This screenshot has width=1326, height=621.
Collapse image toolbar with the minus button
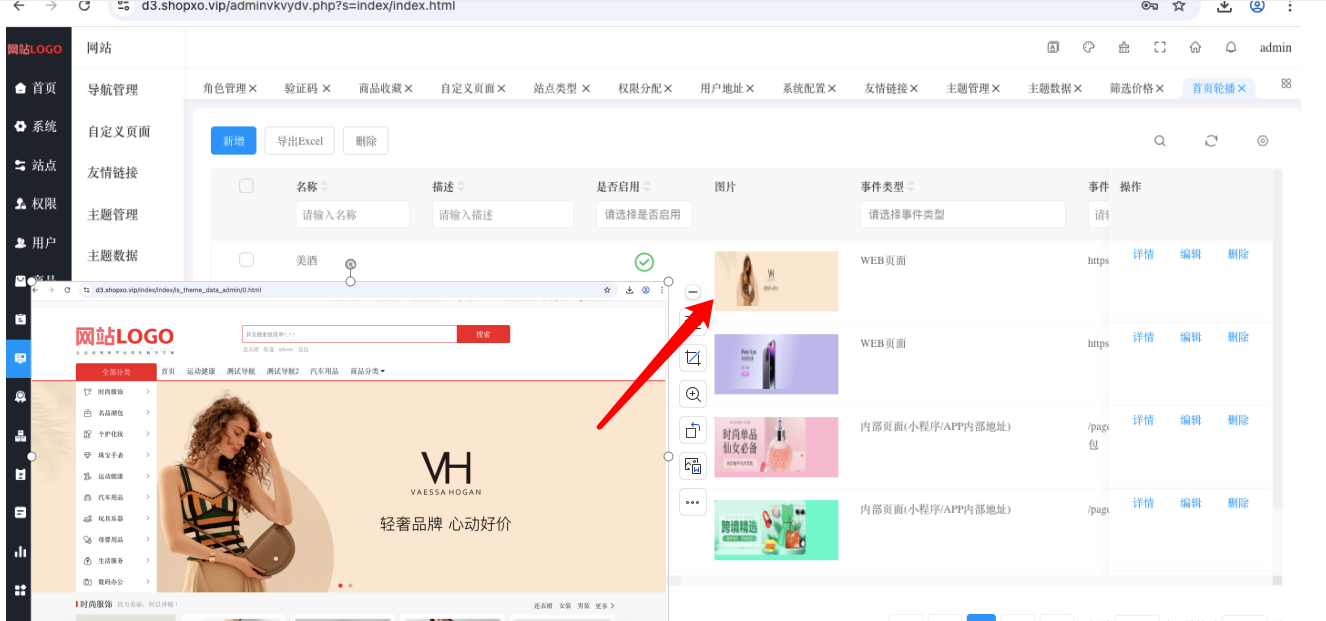(693, 292)
